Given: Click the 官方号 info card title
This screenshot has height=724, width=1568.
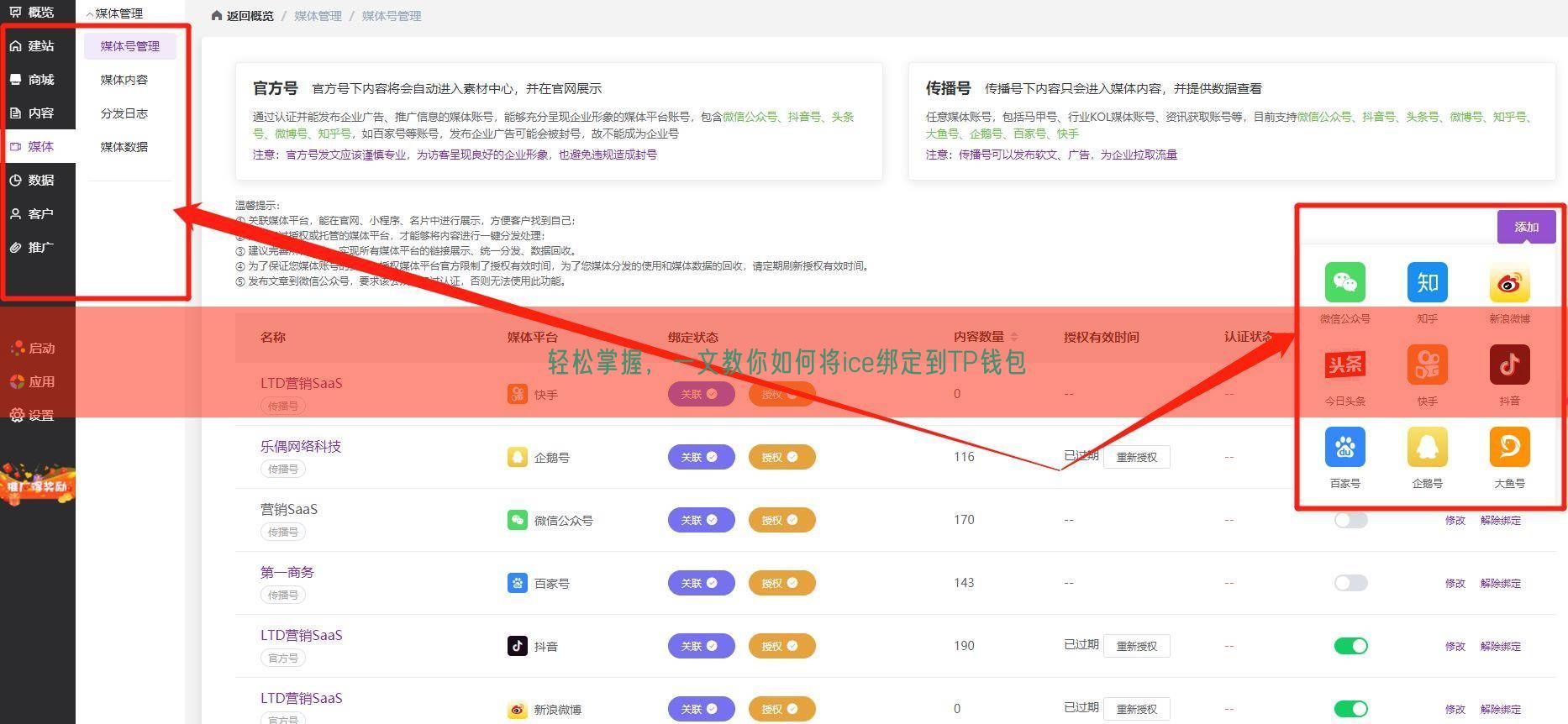Looking at the screenshot, I should click(276, 88).
